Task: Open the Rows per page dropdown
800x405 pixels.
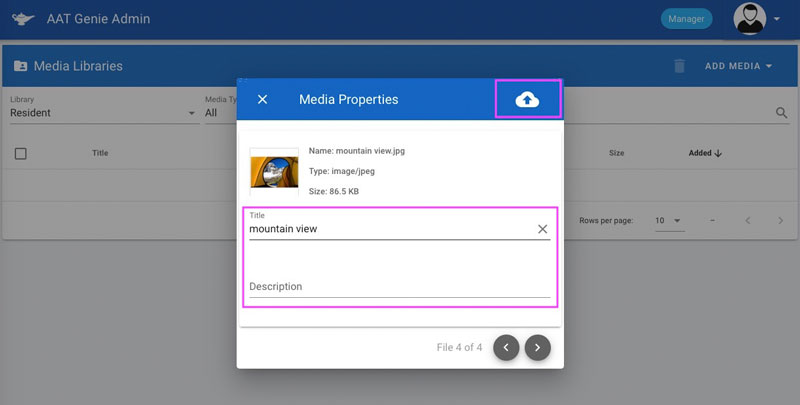Action: click(x=668, y=220)
